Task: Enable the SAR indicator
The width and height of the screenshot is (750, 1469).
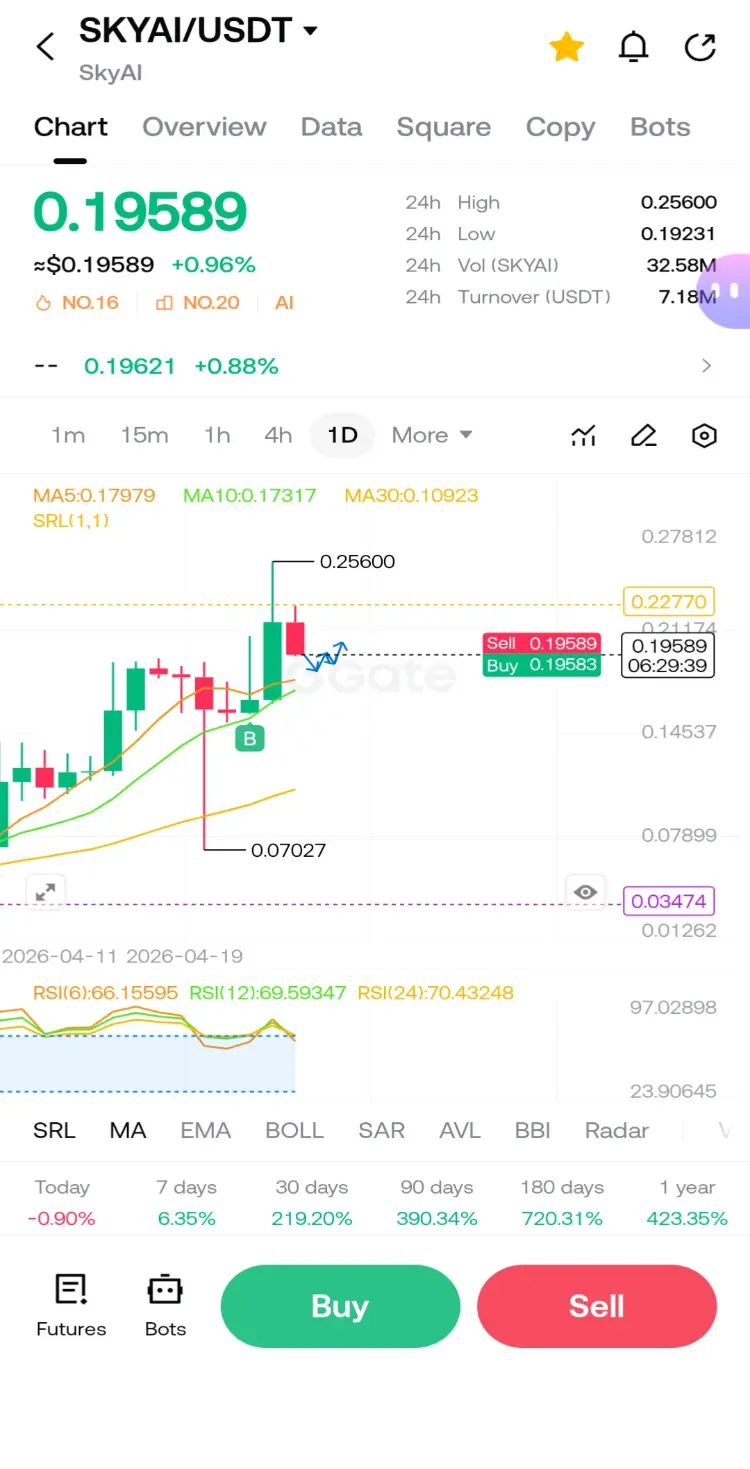Action: pos(381,1130)
